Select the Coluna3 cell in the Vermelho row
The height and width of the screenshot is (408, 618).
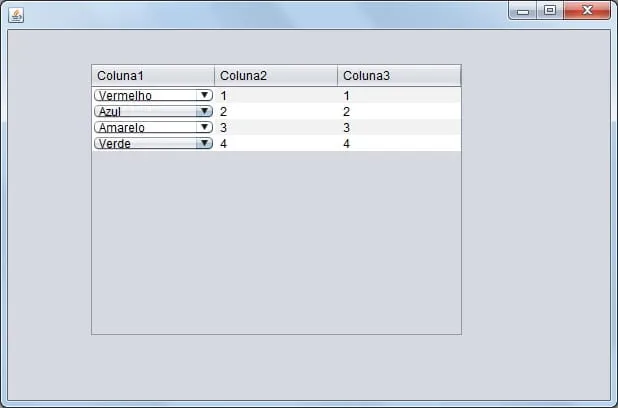399,95
